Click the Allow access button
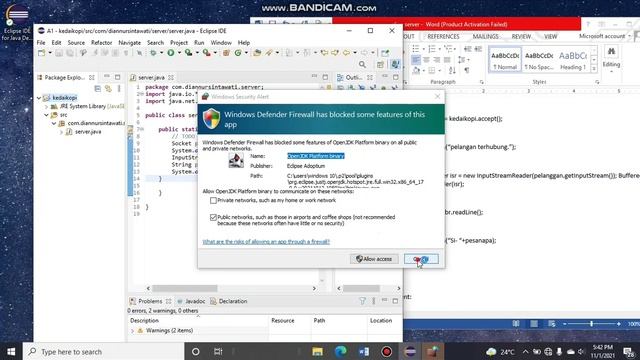This screenshot has height=360, width=640. 374,259
